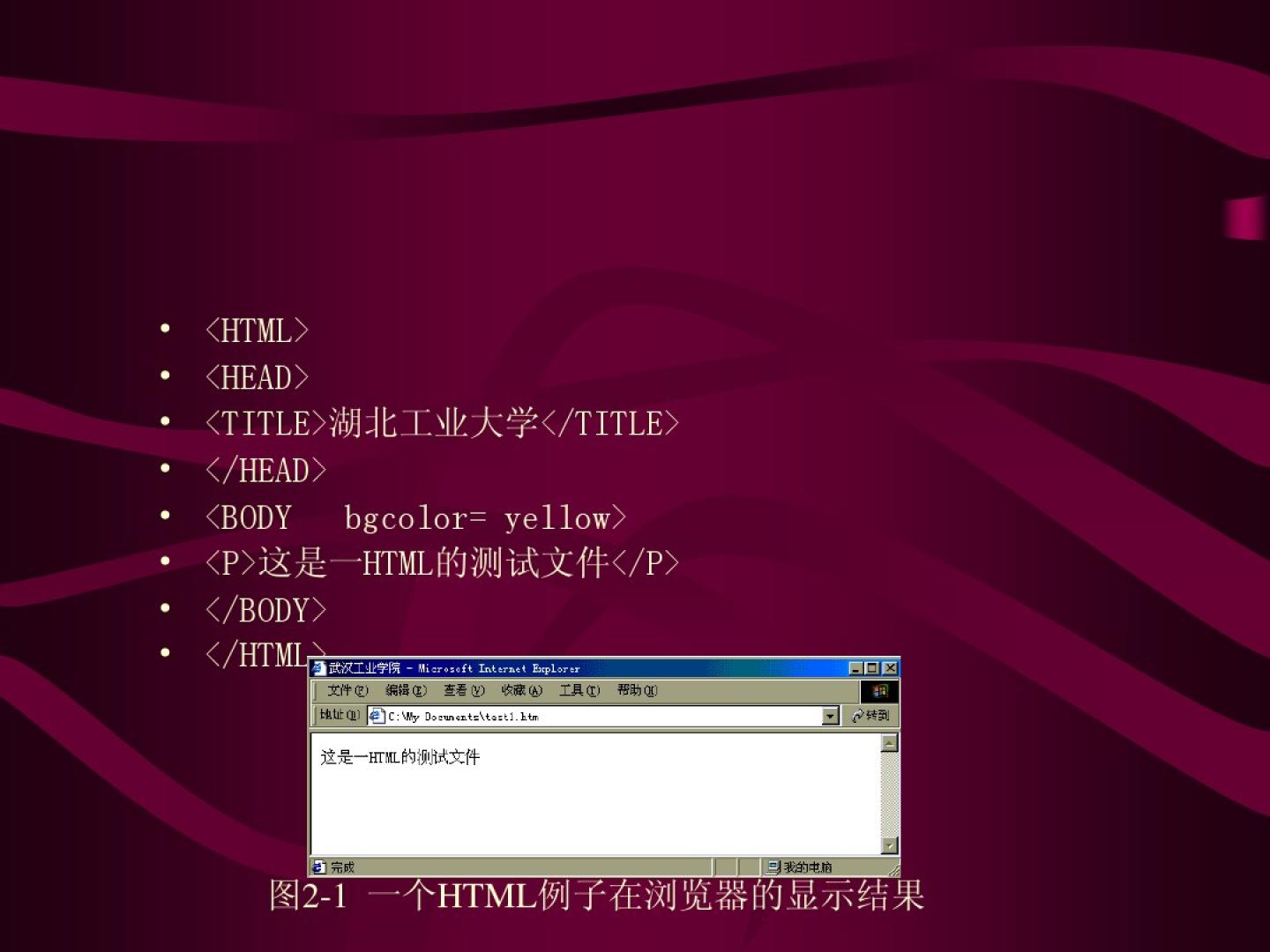
Task: Click the scroll up arrow in browser
Action: click(x=889, y=742)
